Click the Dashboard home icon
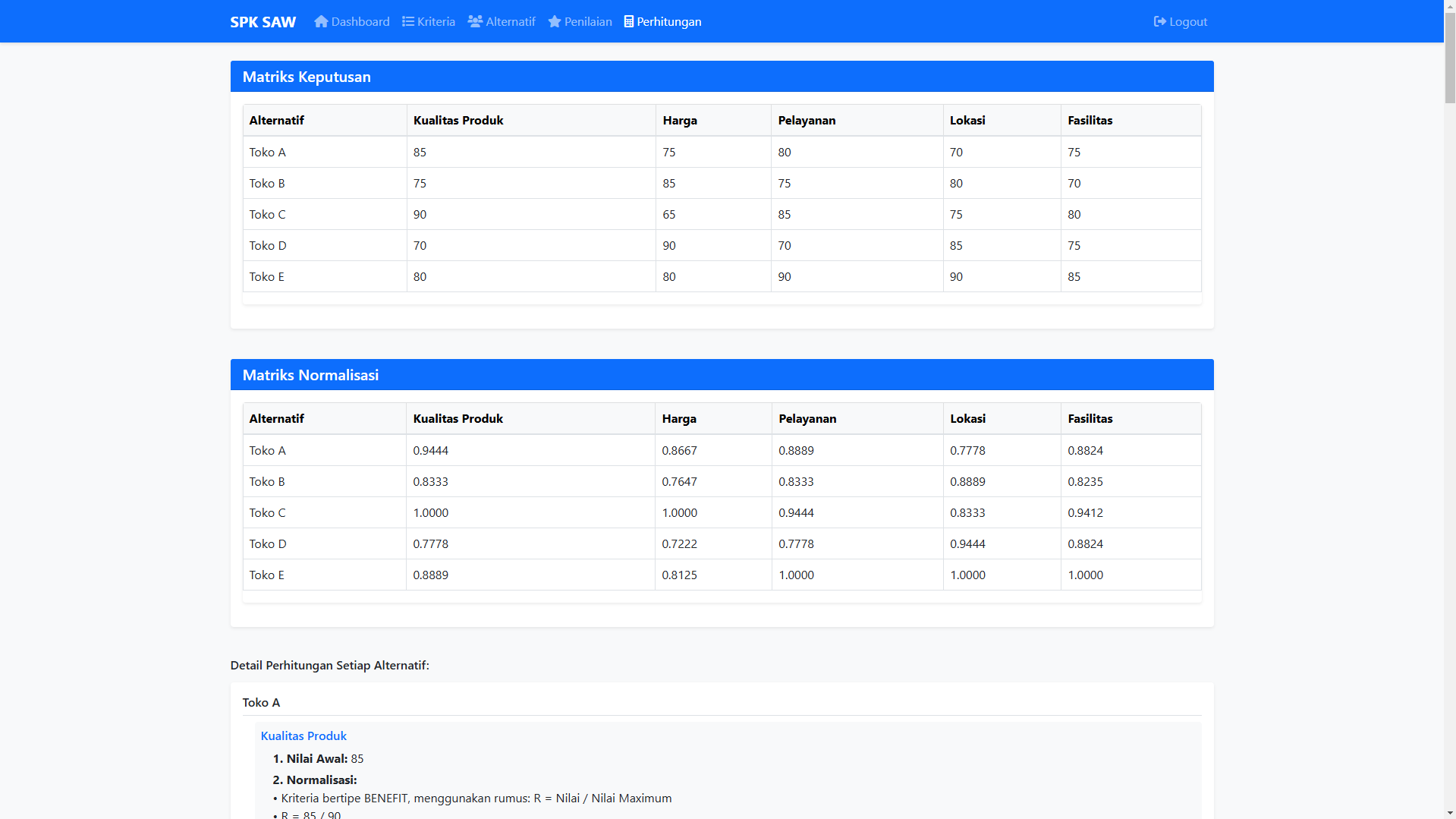 pyautogui.click(x=321, y=21)
